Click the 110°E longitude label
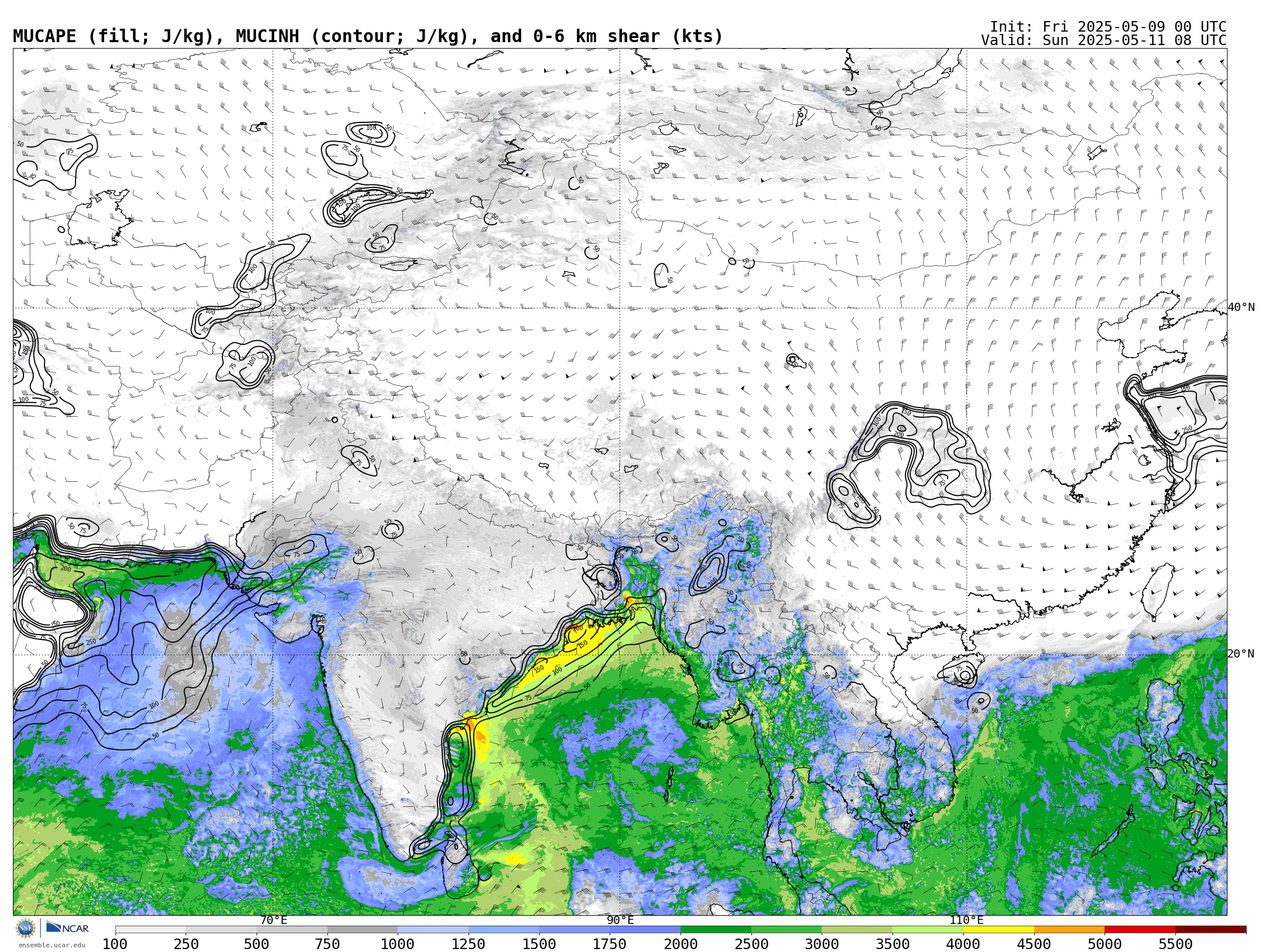This screenshot has height=952, width=1265. click(966, 920)
